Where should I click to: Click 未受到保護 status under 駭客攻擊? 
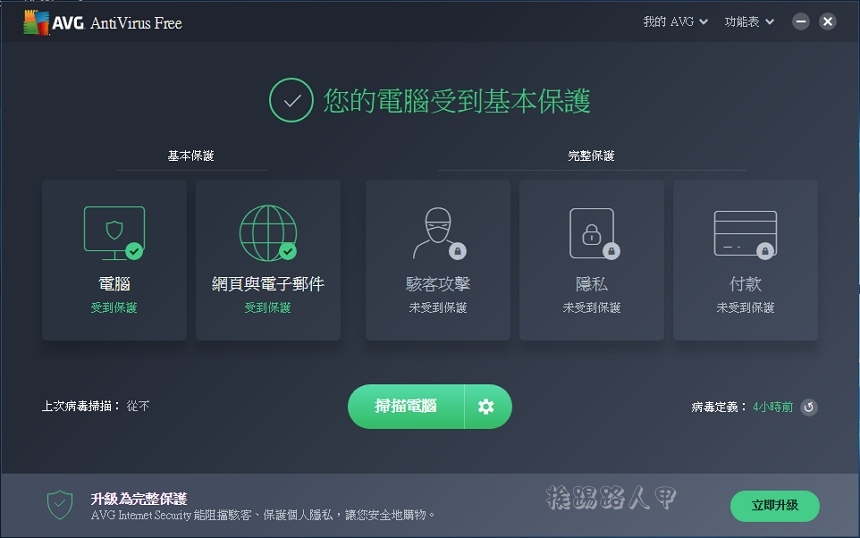pyautogui.click(x=438, y=308)
